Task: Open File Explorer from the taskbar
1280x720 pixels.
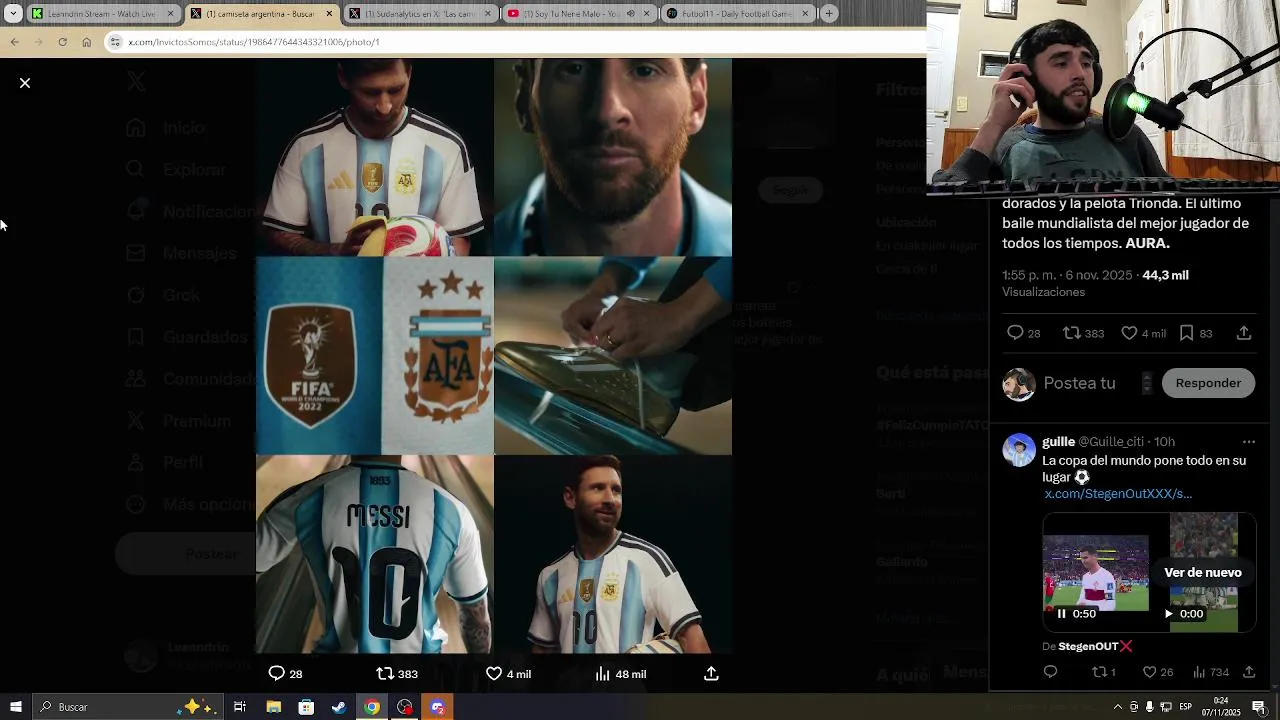Action: (273, 707)
